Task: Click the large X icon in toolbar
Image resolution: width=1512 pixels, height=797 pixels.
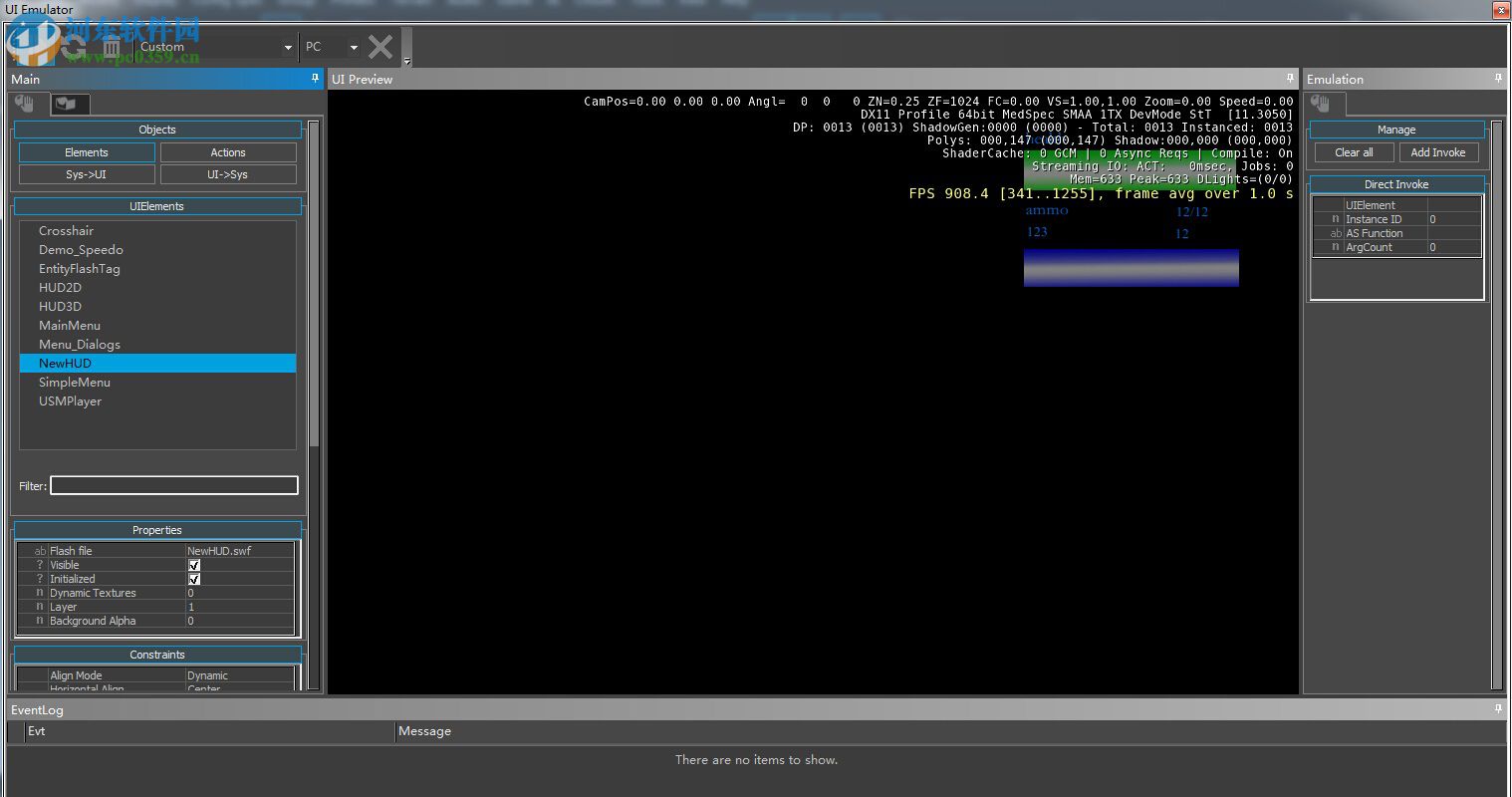Action: pyautogui.click(x=380, y=47)
